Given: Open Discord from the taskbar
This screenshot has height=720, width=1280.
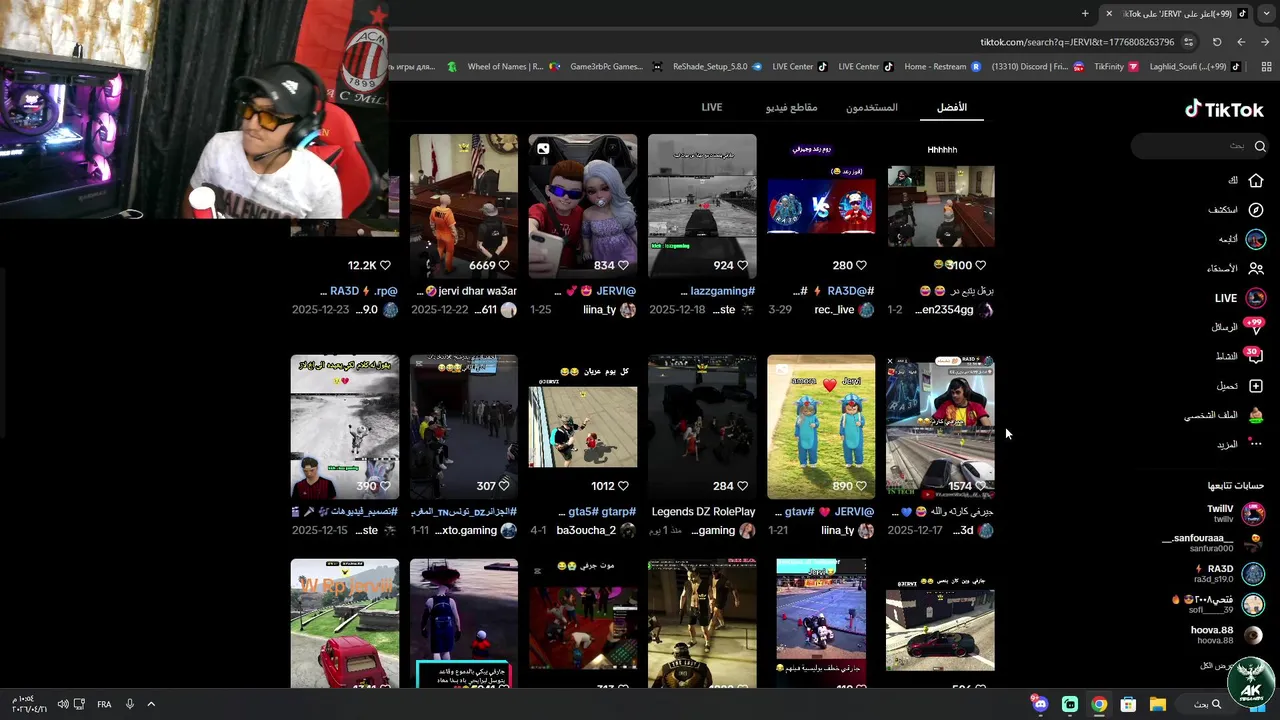Looking at the screenshot, I should click(1041, 704).
